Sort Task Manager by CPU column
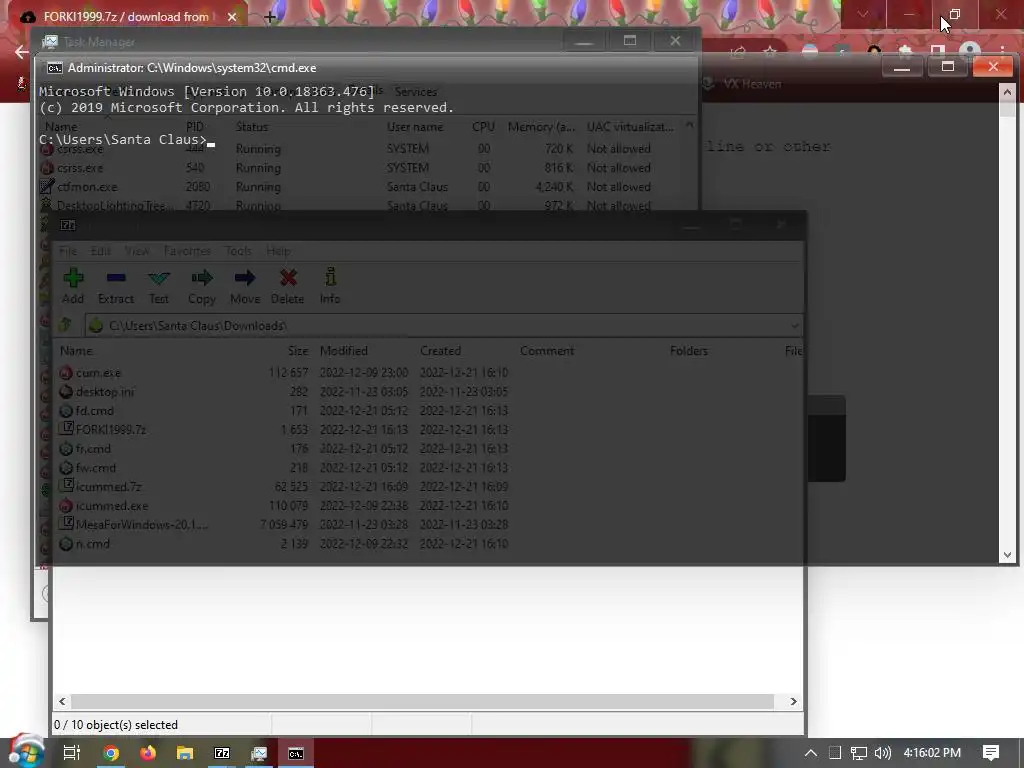Screen dimensions: 1024x768 (483, 127)
